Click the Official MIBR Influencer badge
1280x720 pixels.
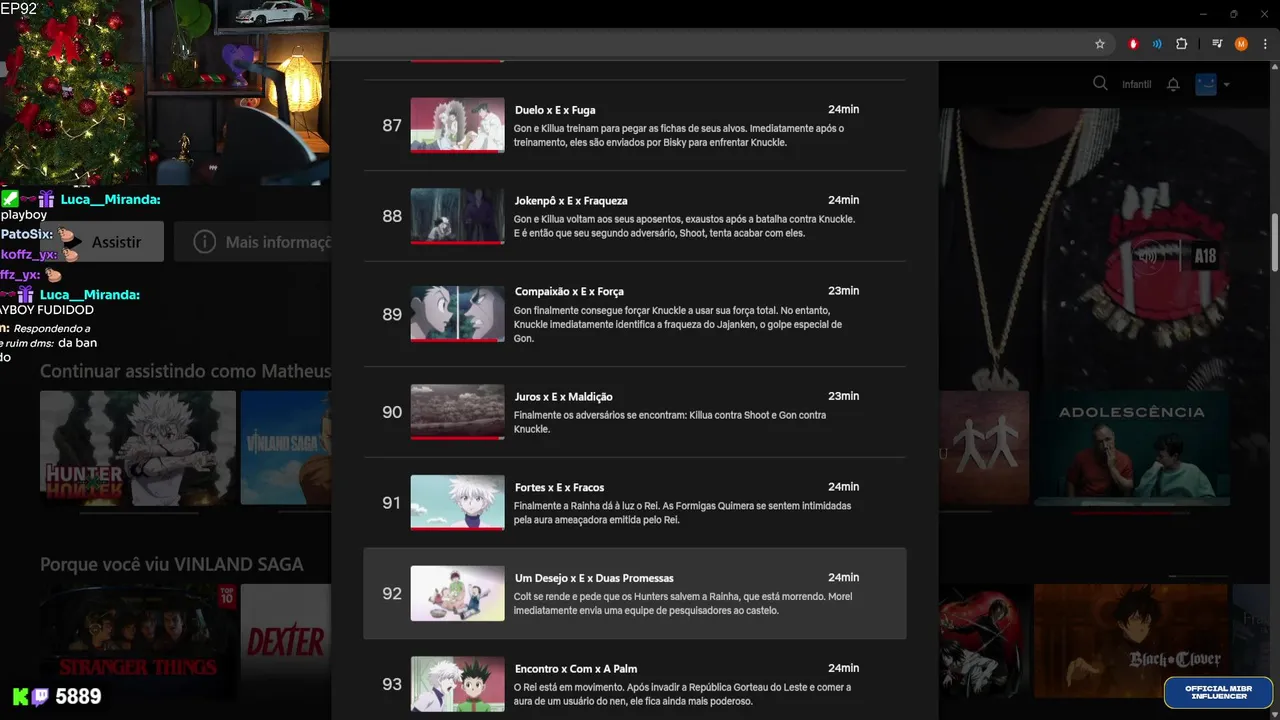(1218, 692)
